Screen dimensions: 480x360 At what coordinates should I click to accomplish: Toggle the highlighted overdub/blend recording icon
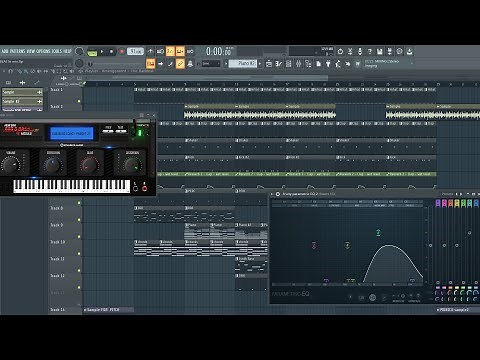pyautogui.click(x=180, y=51)
